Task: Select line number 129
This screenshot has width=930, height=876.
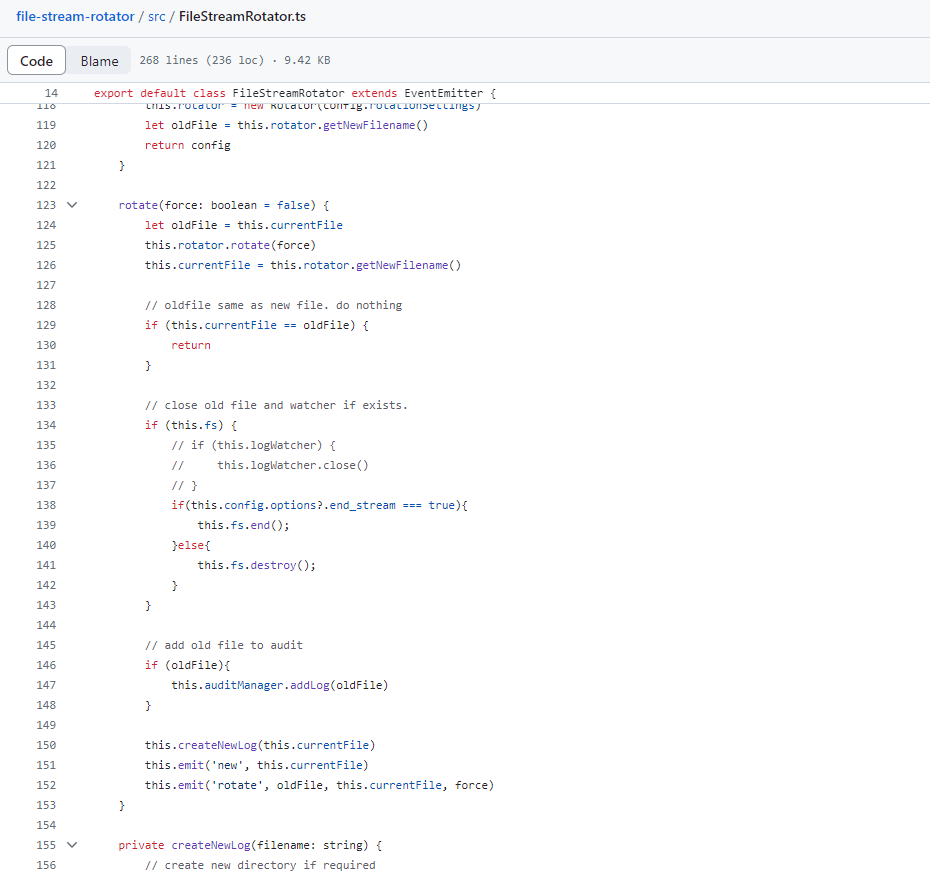Action: (x=45, y=325)
